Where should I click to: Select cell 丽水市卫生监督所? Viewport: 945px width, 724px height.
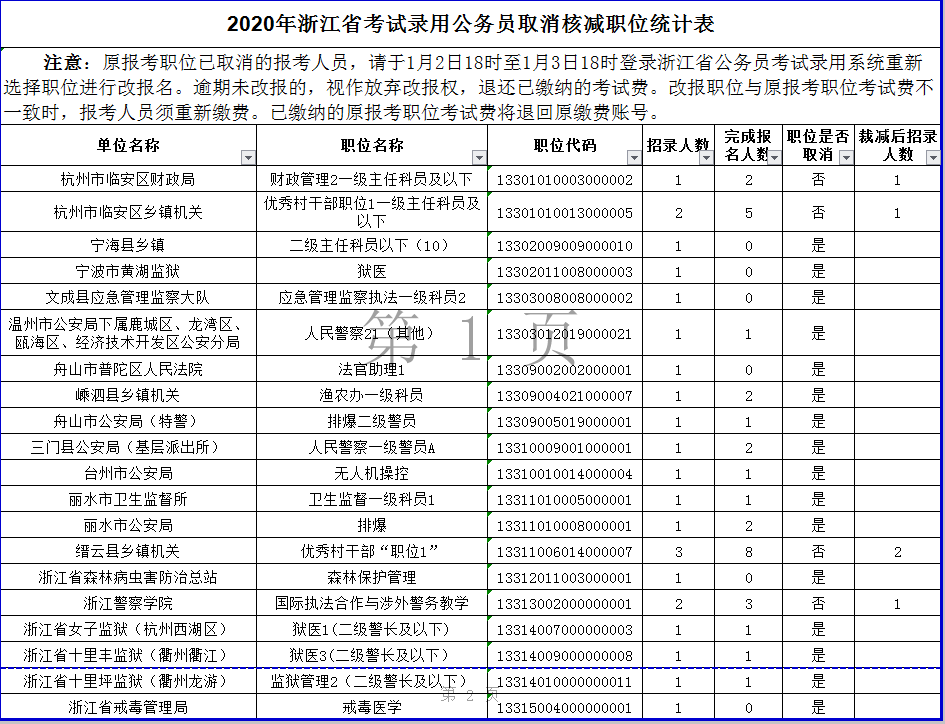click(128, 499)
